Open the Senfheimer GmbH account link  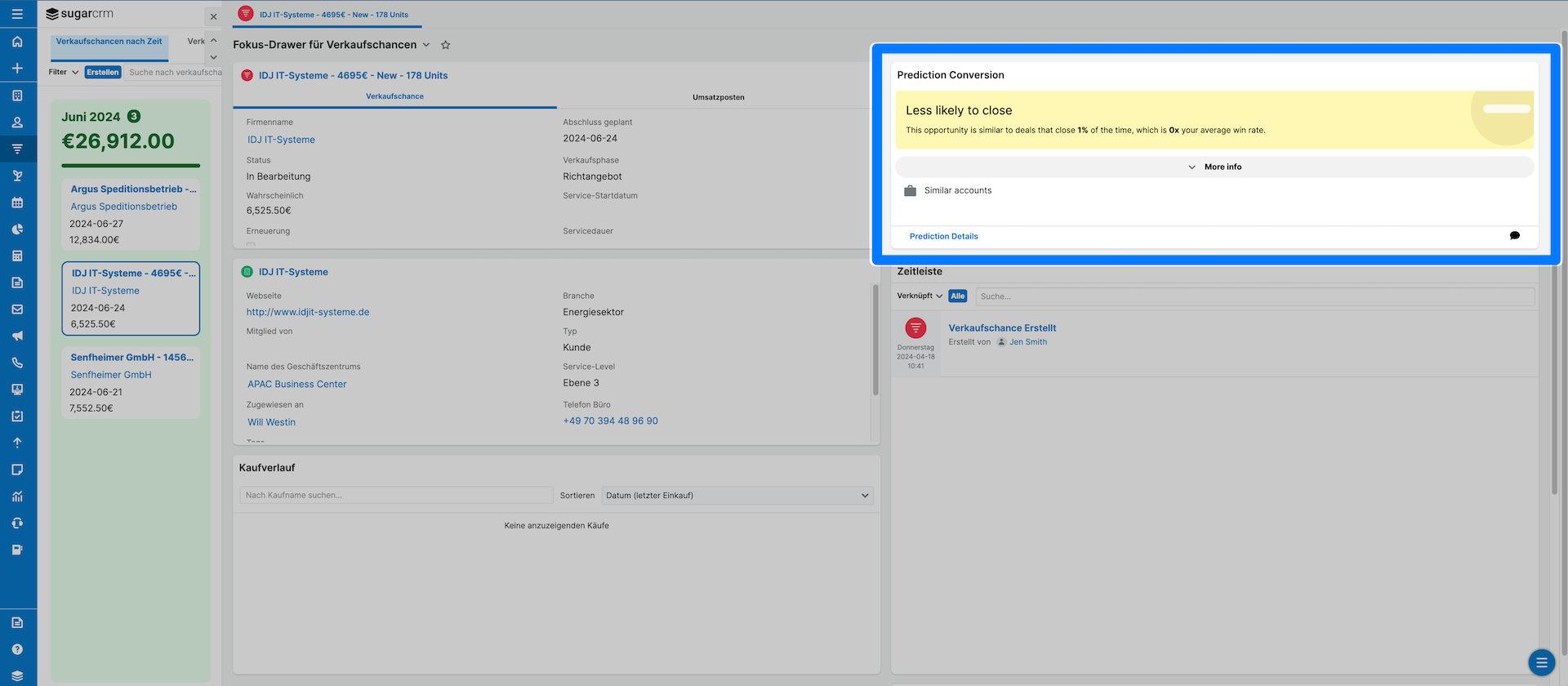pos(111,375)
